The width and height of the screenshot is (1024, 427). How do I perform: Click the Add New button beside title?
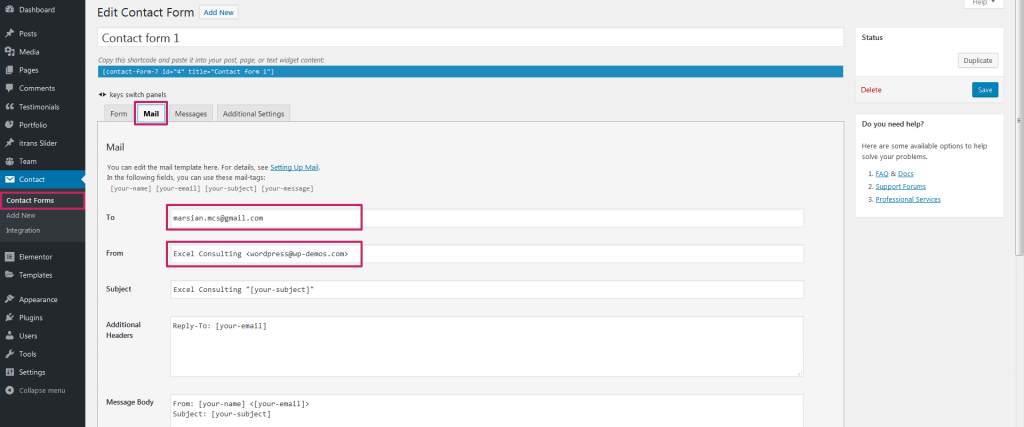point(219,13)
